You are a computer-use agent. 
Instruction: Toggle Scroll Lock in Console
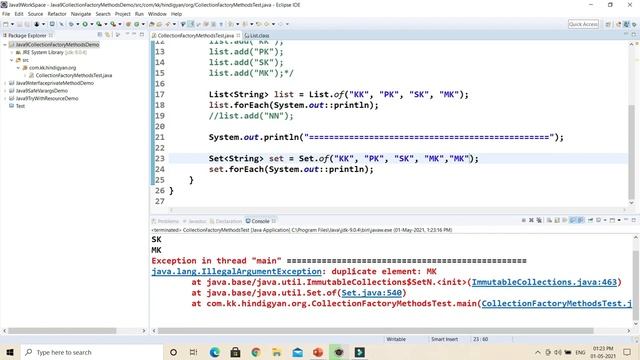point(557,220)
